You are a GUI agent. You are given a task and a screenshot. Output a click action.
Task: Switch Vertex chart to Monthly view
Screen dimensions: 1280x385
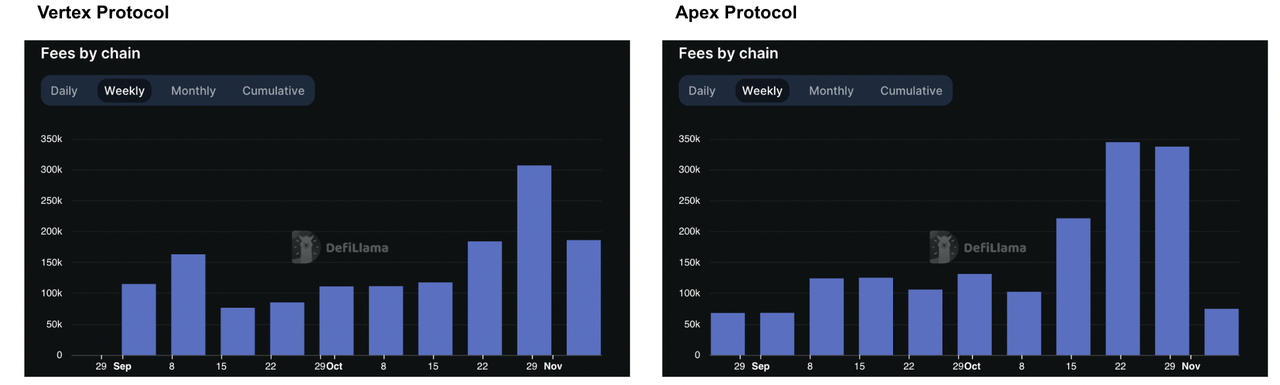coord(193,91)
